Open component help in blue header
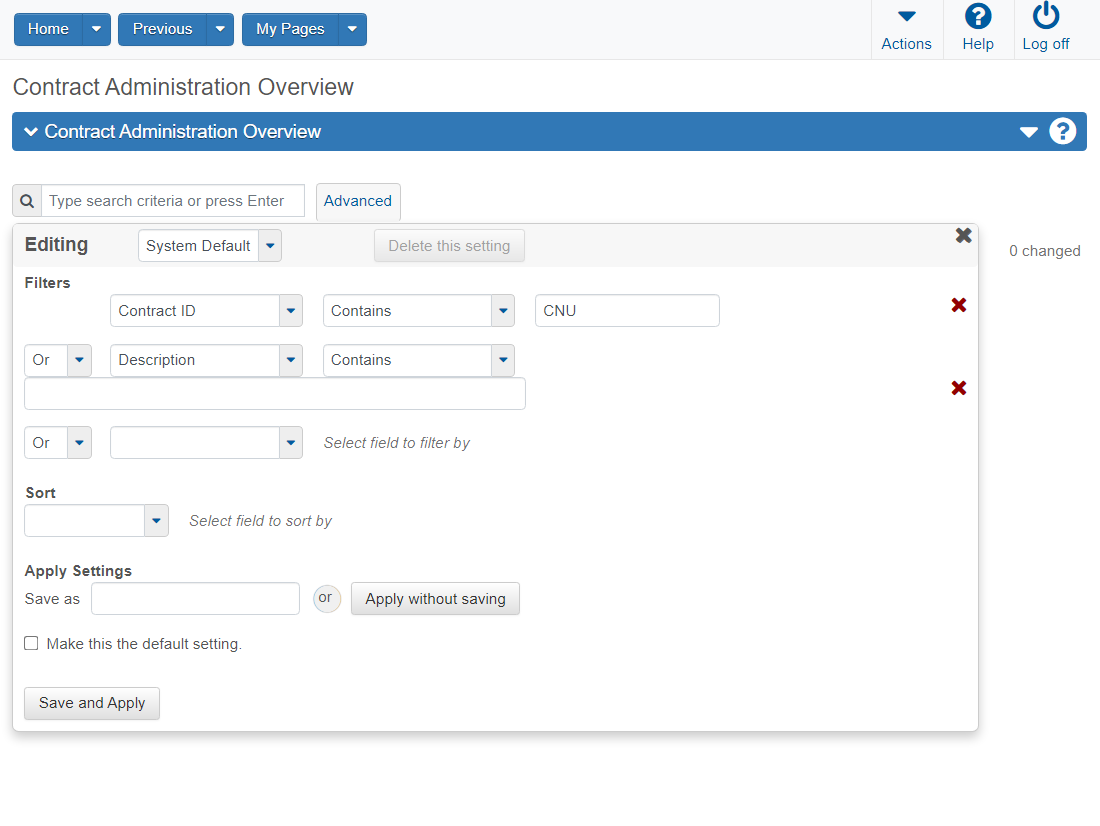 point(1062,131)
